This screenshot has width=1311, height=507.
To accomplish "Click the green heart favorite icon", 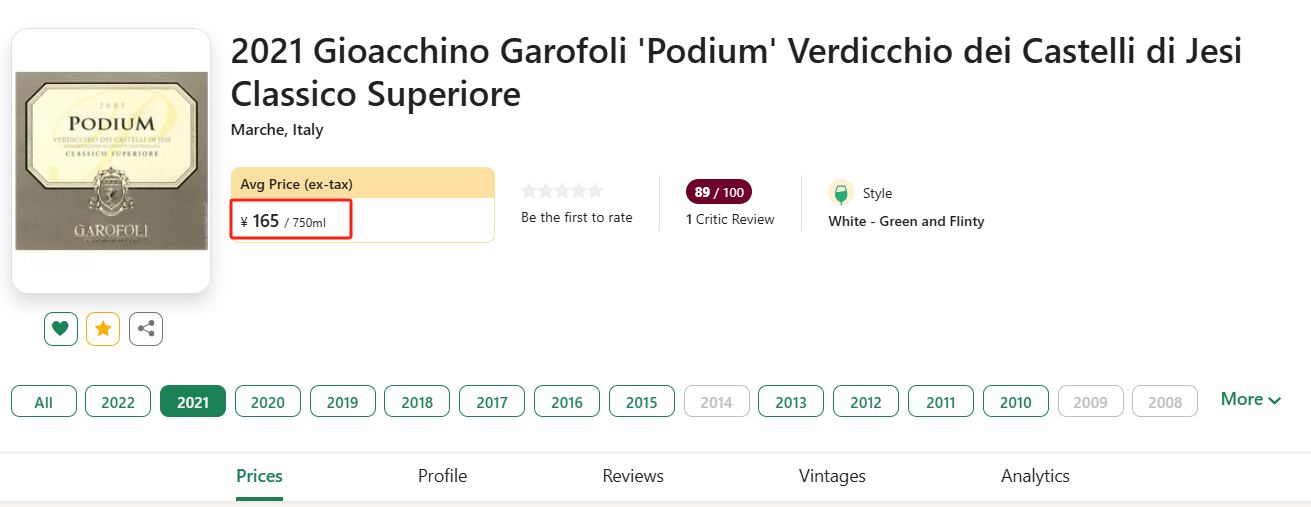I will (61, 328).
